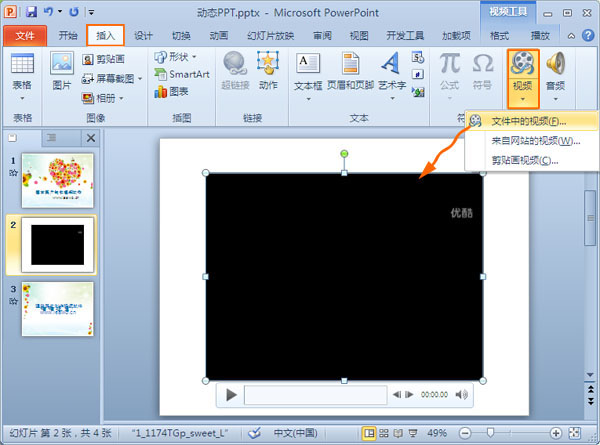The width and height of the screenshot is (600, 445).
Task: Select slide 3 thumbnail
Action: coord(57,309)
